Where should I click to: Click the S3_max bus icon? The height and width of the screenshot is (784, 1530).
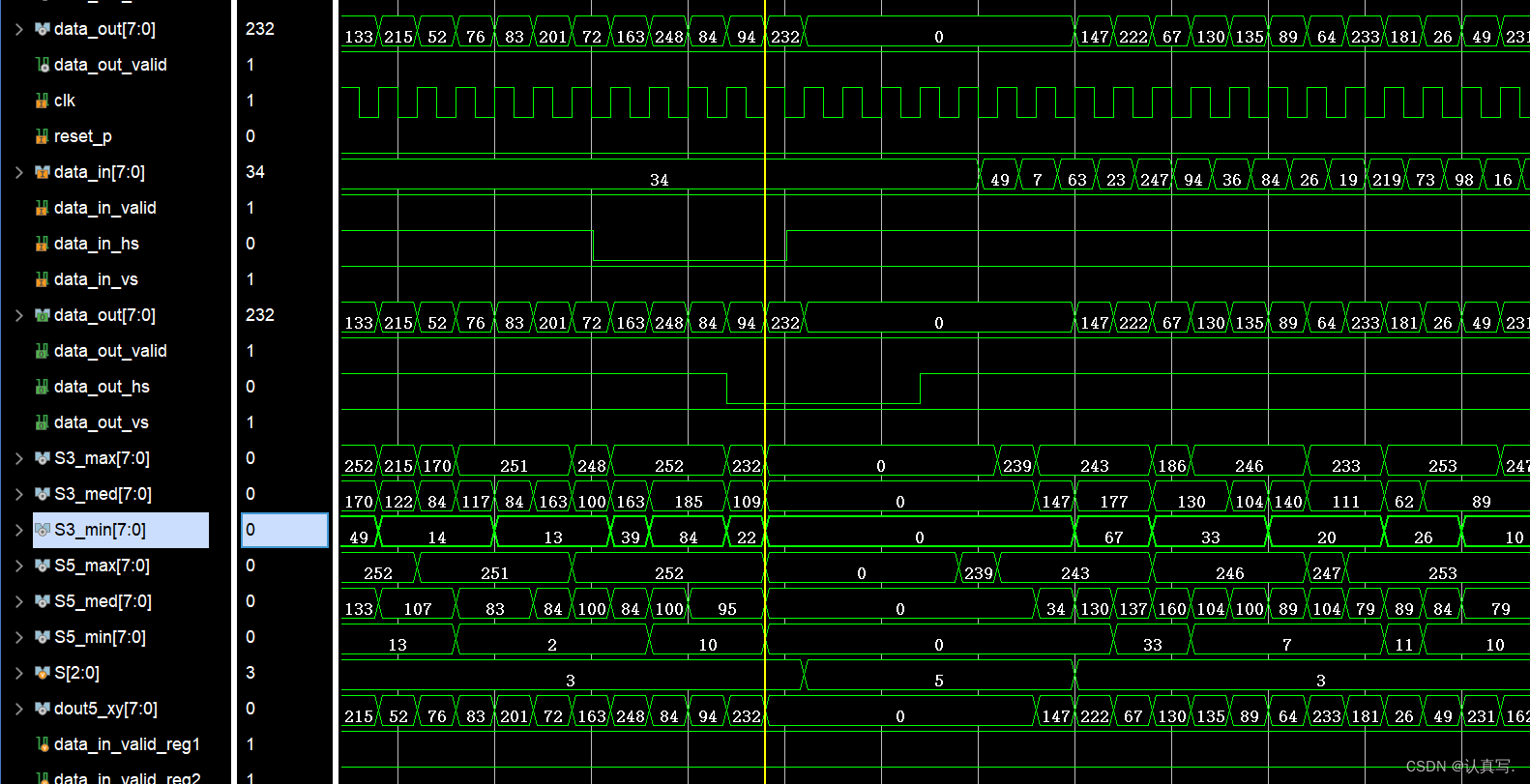click(x=42, y=458)
